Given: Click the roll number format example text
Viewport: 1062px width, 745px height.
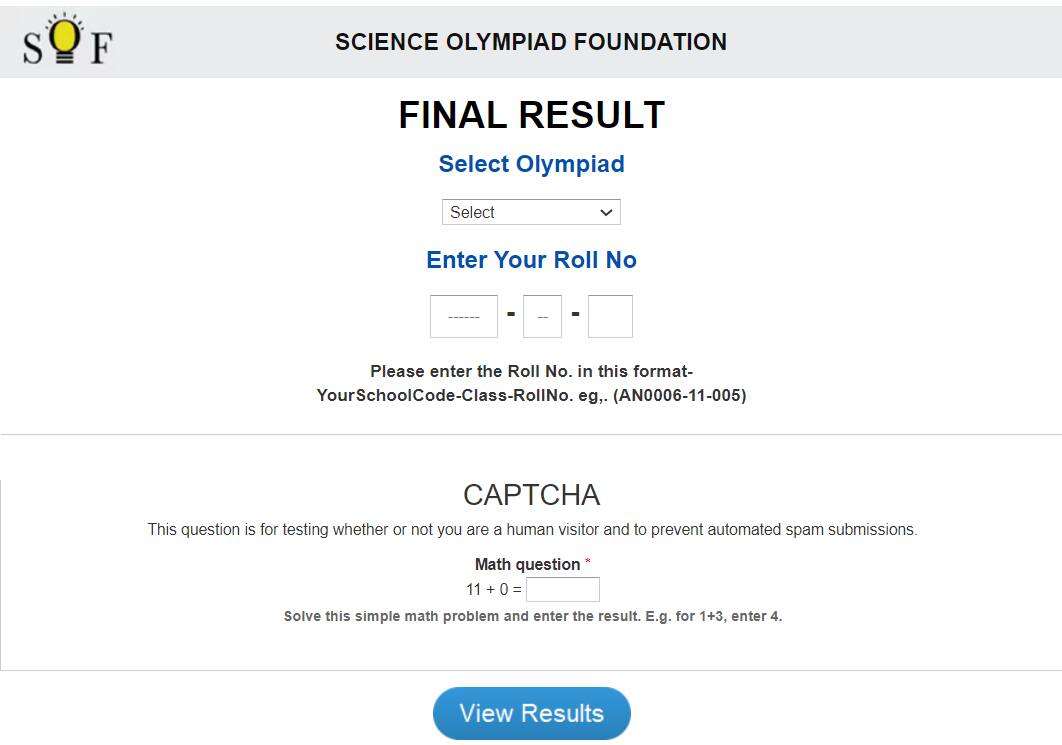Looking at the screenshot, I should (531, 381).
